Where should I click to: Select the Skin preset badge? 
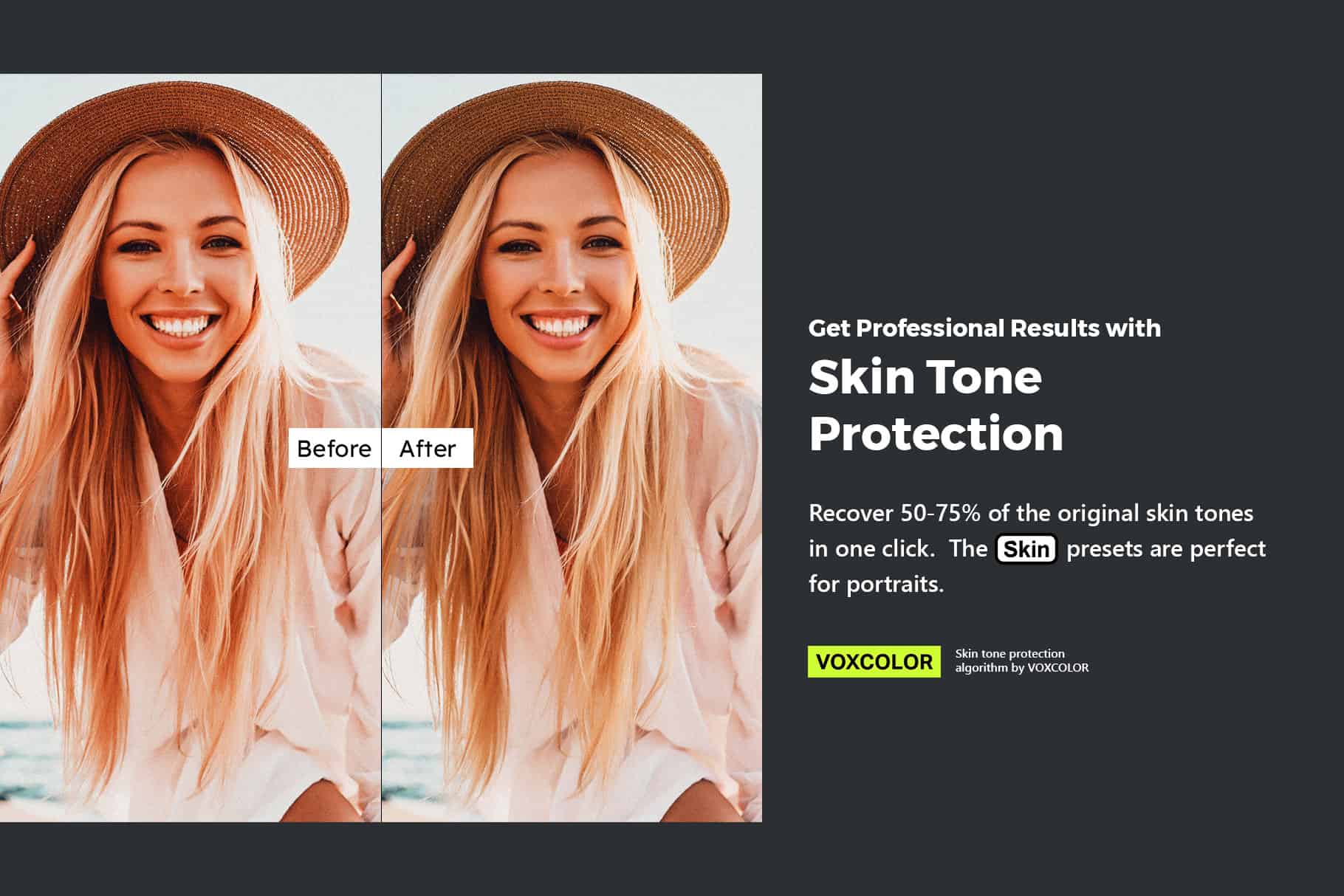tap(1026, 549)
